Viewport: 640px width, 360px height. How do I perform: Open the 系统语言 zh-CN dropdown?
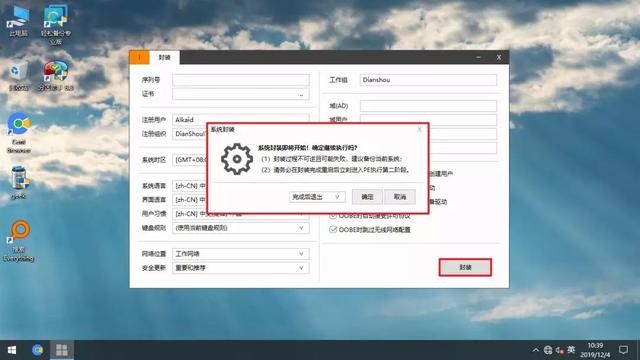tap(190, 186)
